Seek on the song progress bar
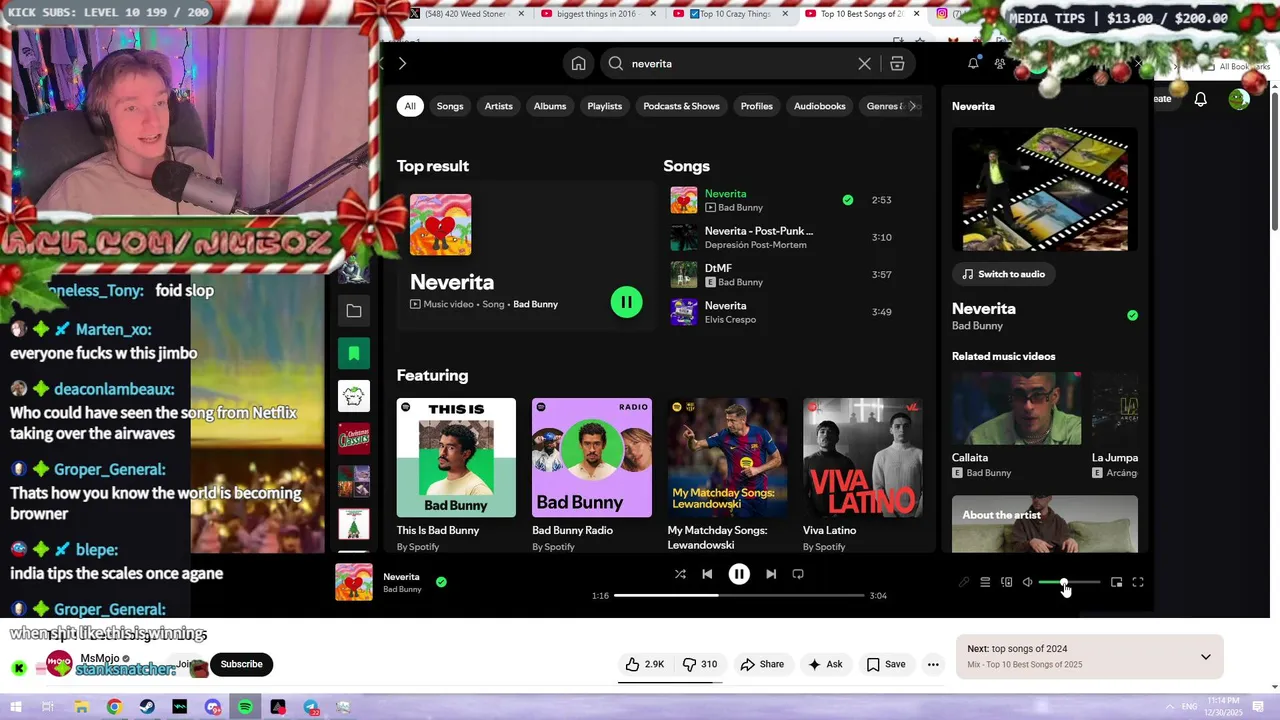Image resolution: width=1280 pixels, height=720 pixels. pos(739,595)
